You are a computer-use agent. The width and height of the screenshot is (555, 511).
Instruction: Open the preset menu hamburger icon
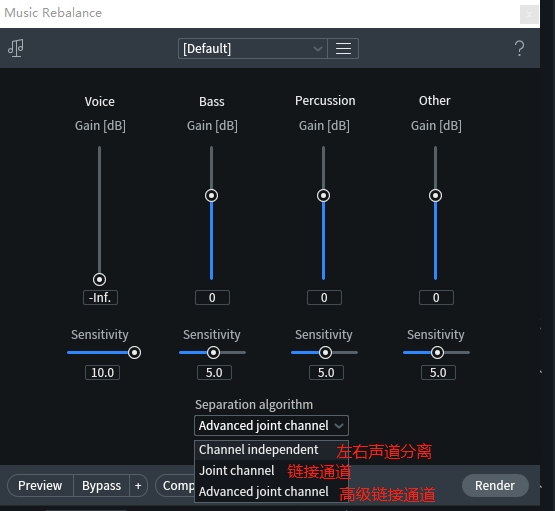pyautogui.click(x=343, y=48)
